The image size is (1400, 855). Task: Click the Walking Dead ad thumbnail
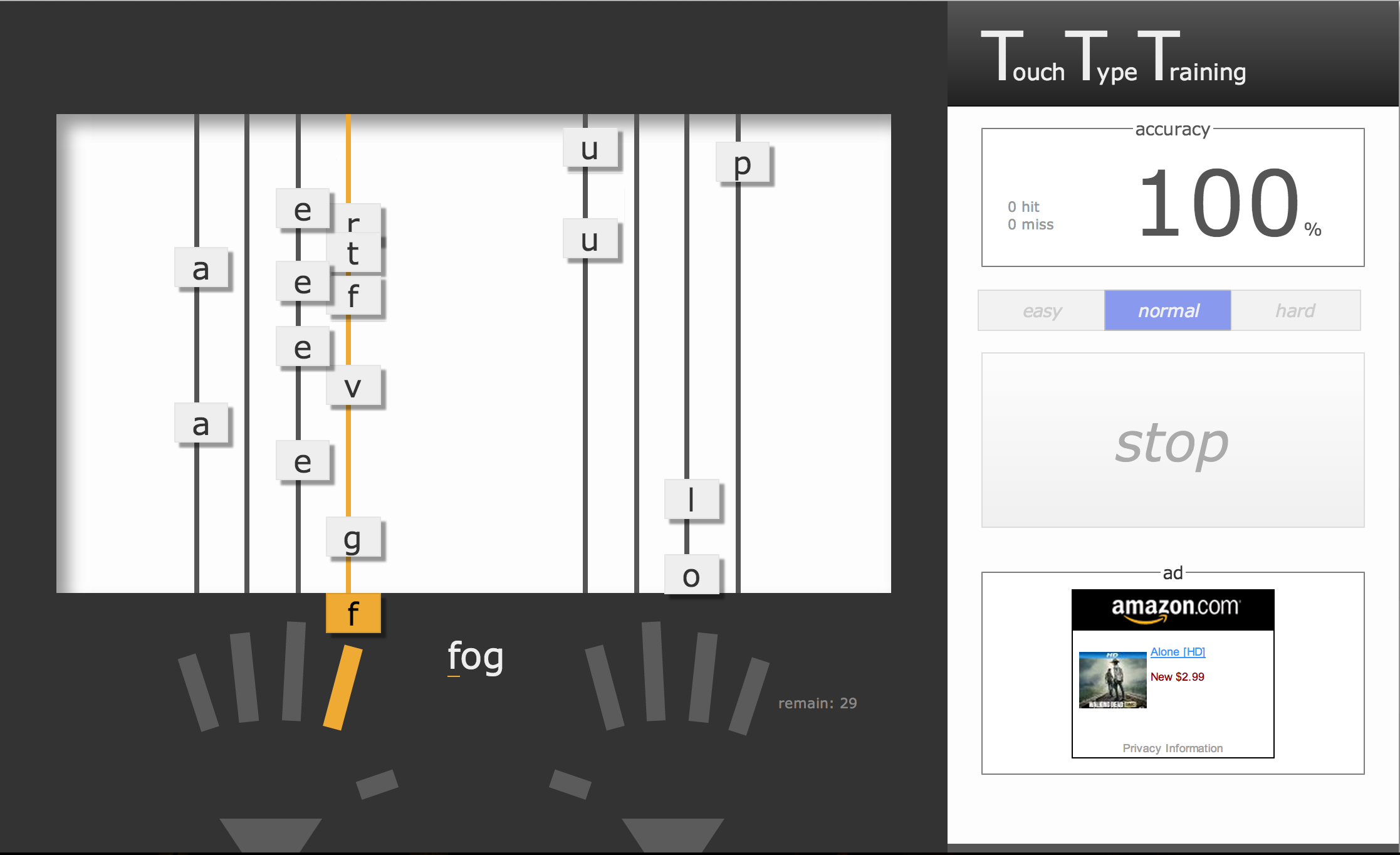[x=1112, y=680]
